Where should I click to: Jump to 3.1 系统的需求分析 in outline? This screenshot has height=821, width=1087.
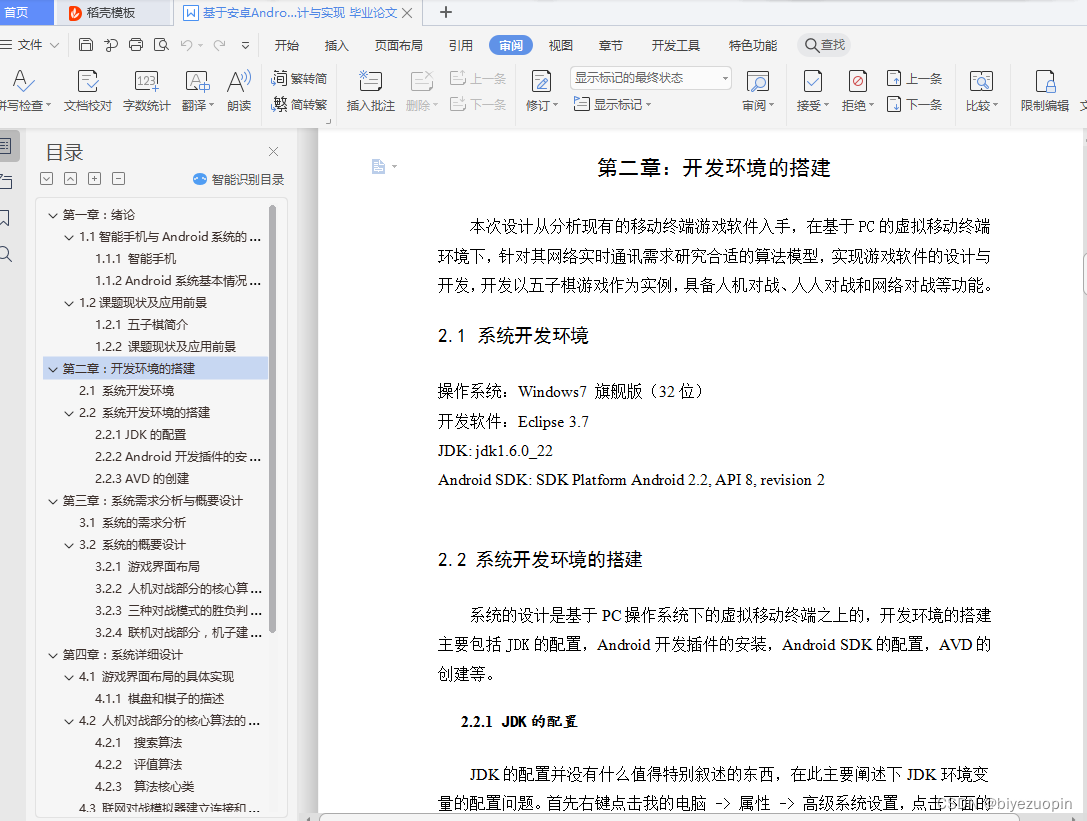pos(132,523)
